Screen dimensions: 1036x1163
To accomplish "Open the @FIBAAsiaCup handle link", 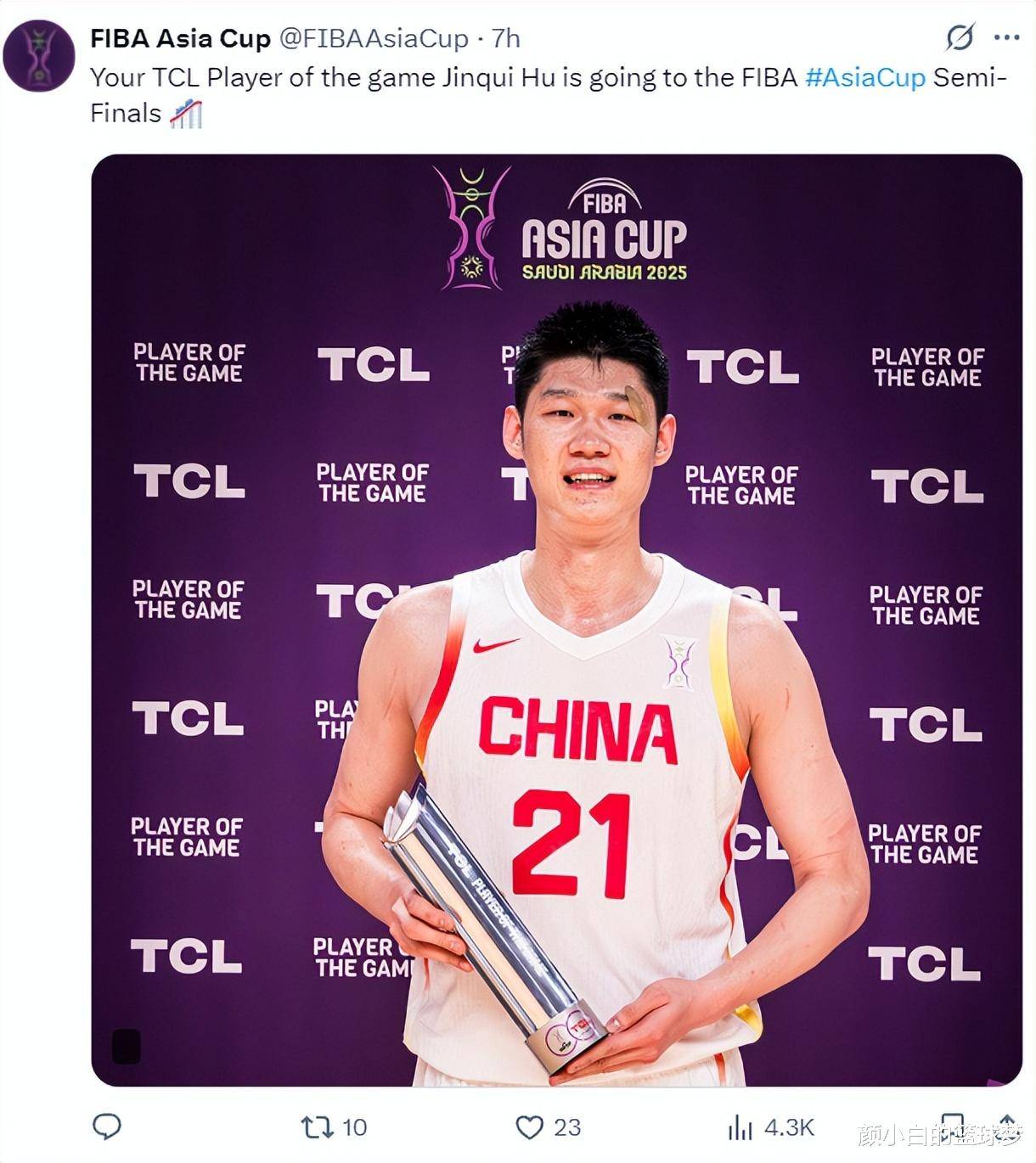I will pos(374,38).
